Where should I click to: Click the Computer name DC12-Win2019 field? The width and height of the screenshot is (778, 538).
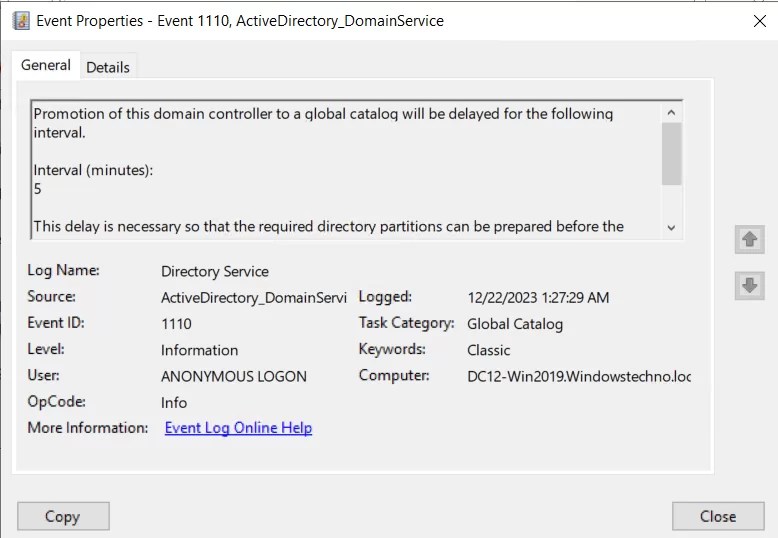coord(579,376)
